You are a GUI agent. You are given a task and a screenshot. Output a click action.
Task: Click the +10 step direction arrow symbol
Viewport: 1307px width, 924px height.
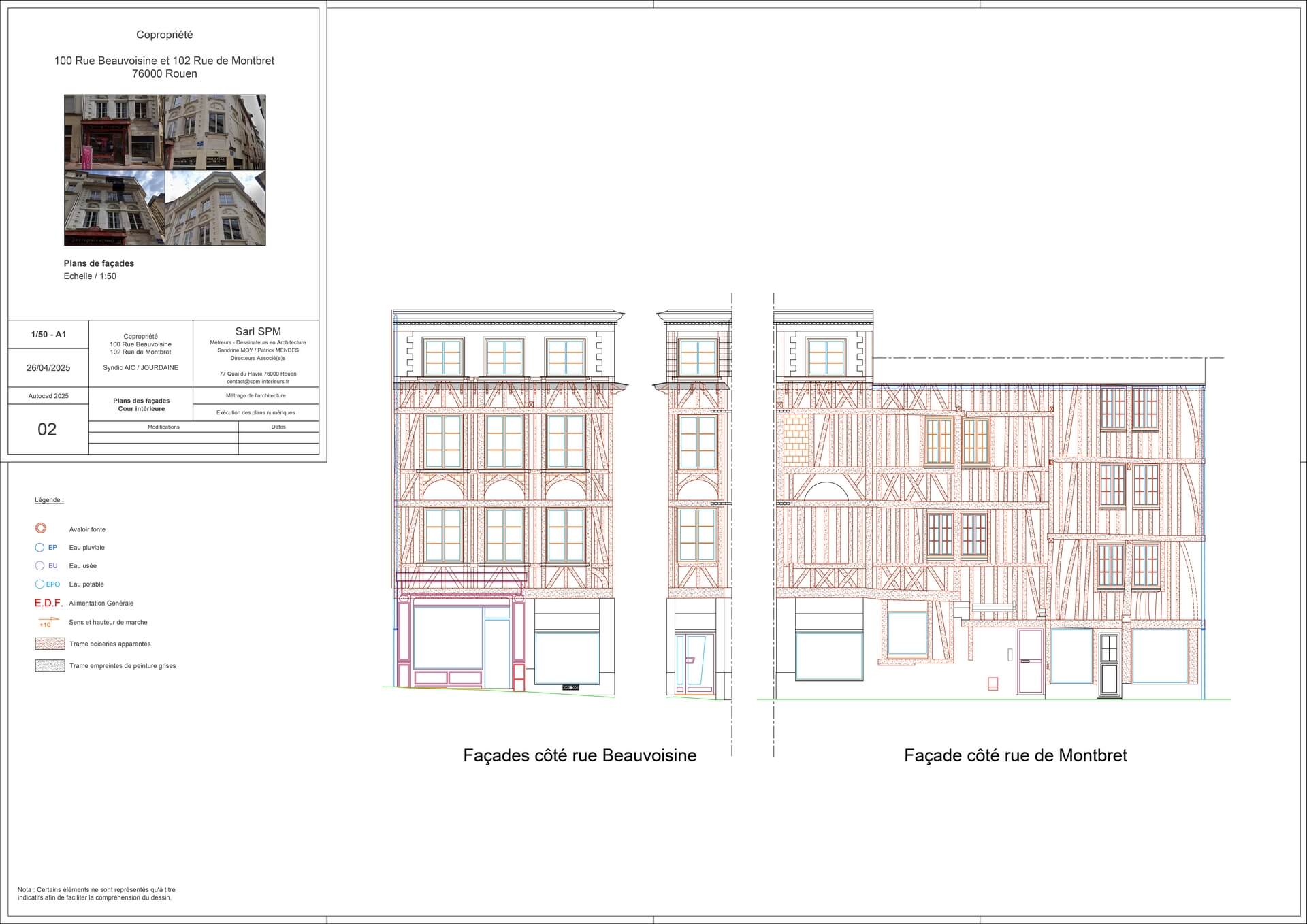[x=47, y=622]
